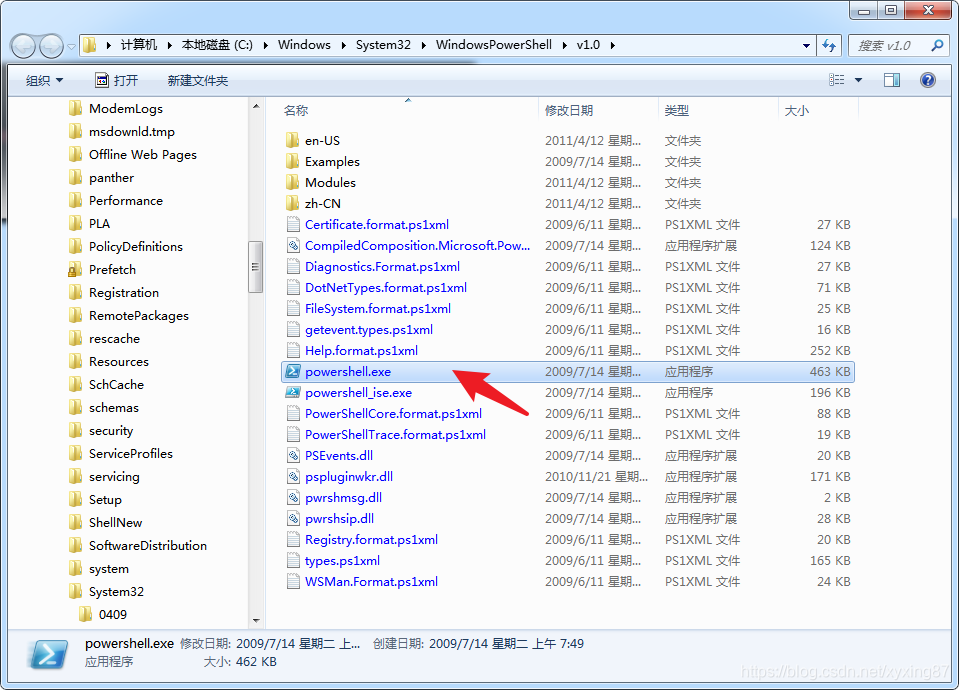The width and height of the screenshot is (959, 690).
Task: Toggle the preview pane
Action: tap(890, 80)
